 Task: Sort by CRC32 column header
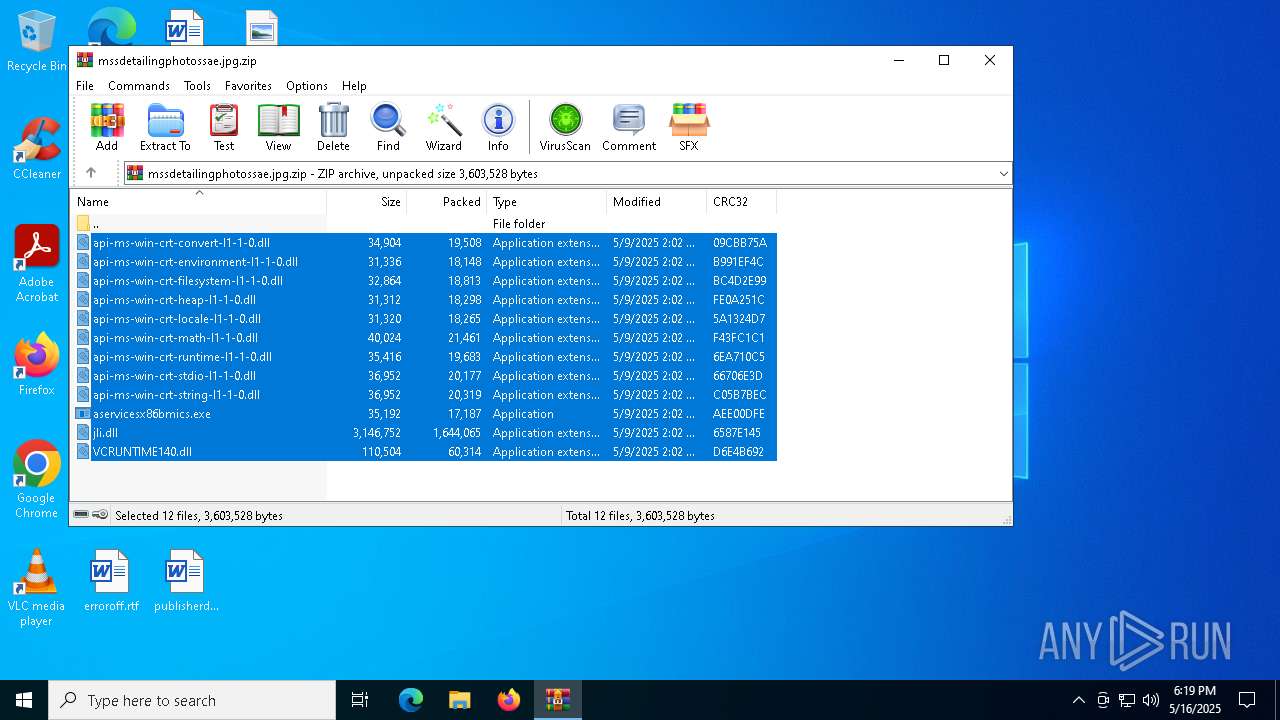point(741,202)
